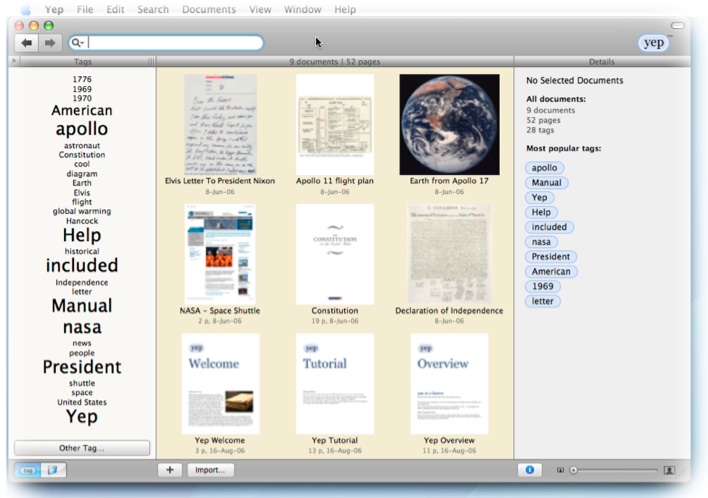The width and height of the screenshot is (708, 498).
Task: Click the Other Tag... button
Action: (82, 448)
